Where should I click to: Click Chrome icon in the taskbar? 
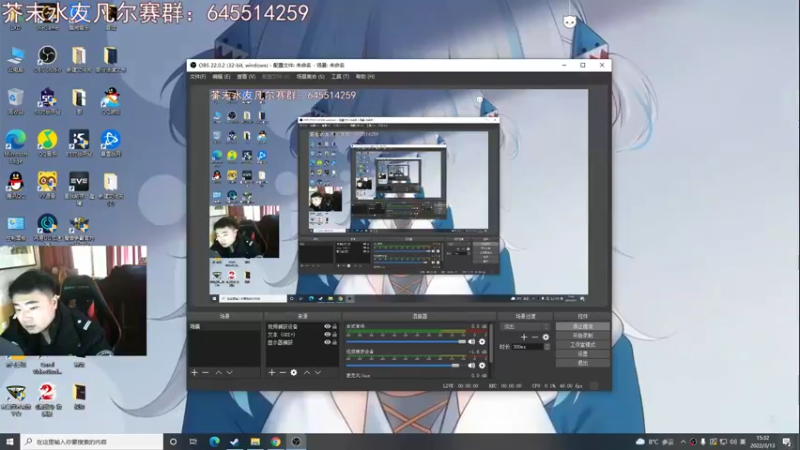point(276,441)
